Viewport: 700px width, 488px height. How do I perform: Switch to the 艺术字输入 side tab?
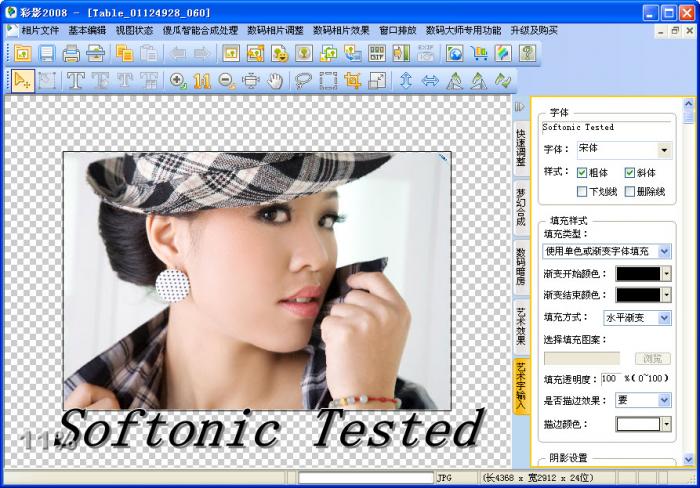521,386
